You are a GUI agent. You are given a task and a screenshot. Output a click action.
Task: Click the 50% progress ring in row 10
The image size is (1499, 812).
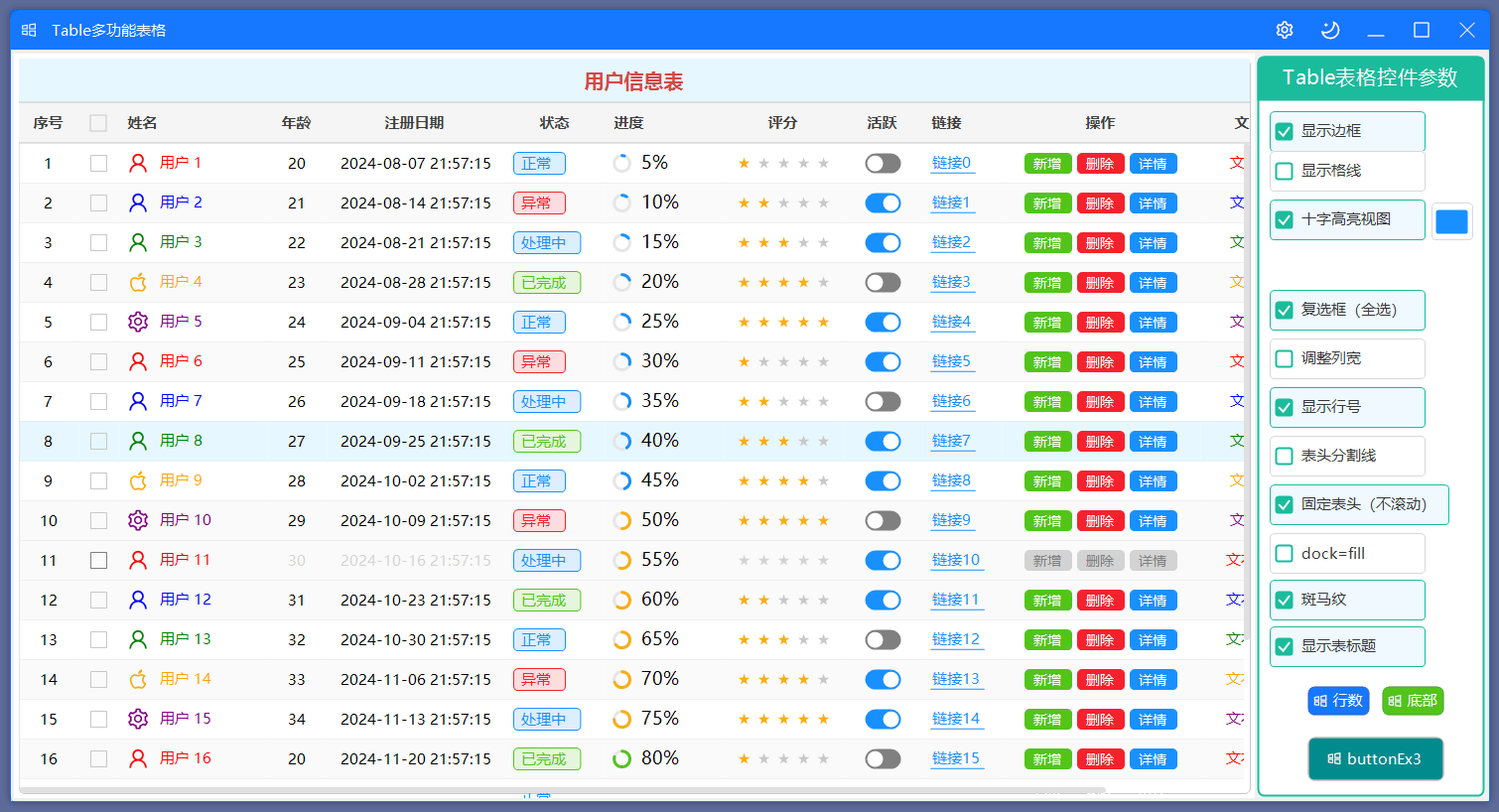click(621, 520)
